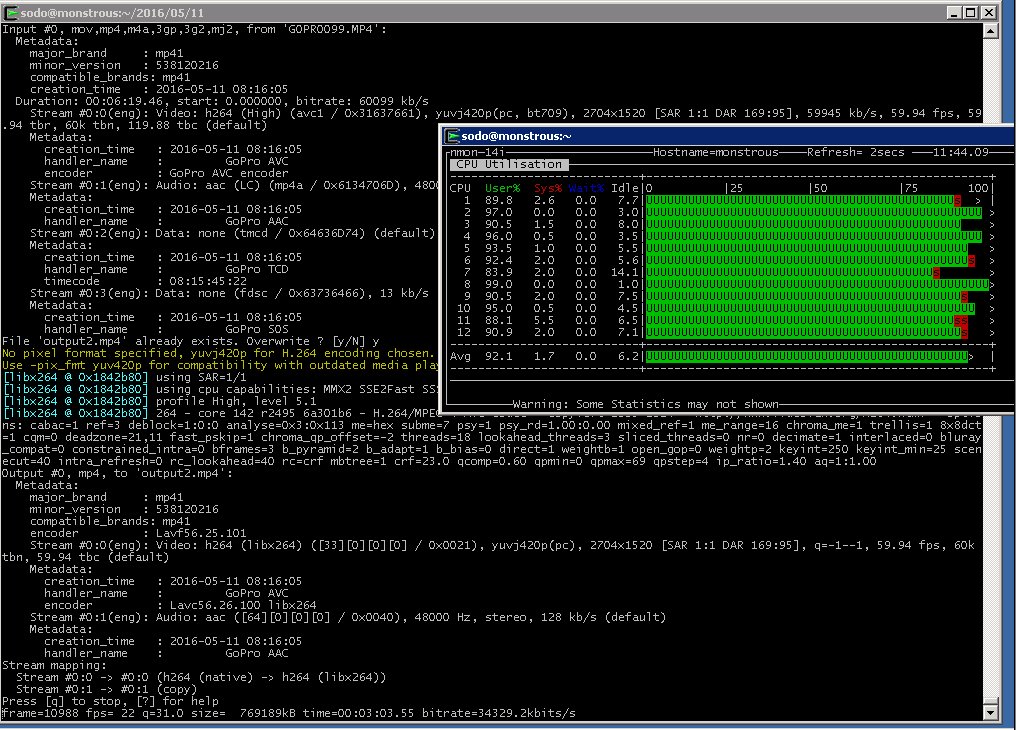This screenshot has height=730, width=1016.
Task: Click the CPU 2 usage bar in nmon
Action: click(x=814, y=212)
